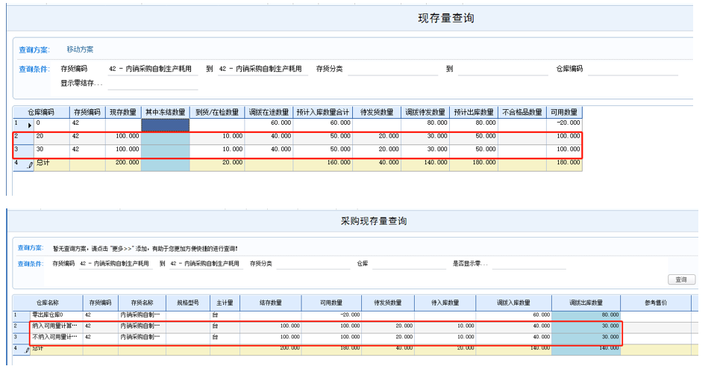Screen dimensions: 720x378
Task: Click the 仓库 field in 采购现存量查询
Action: click(x=409, y=264)
